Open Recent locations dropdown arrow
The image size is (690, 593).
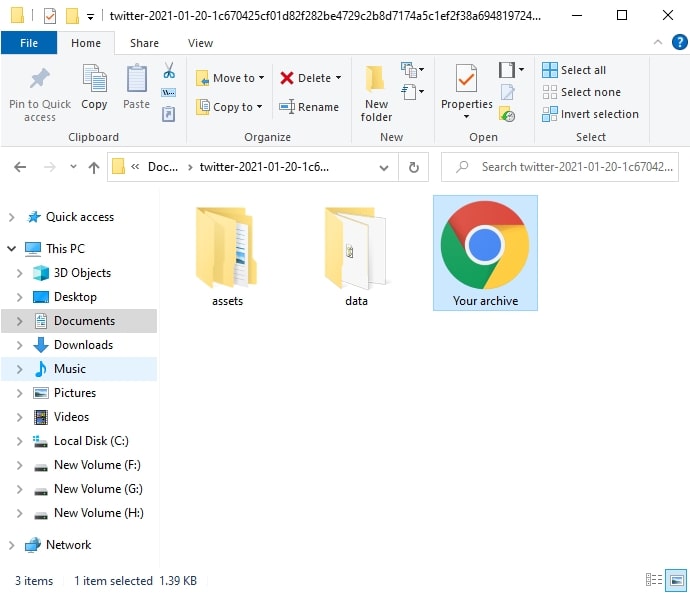(73, 166)
